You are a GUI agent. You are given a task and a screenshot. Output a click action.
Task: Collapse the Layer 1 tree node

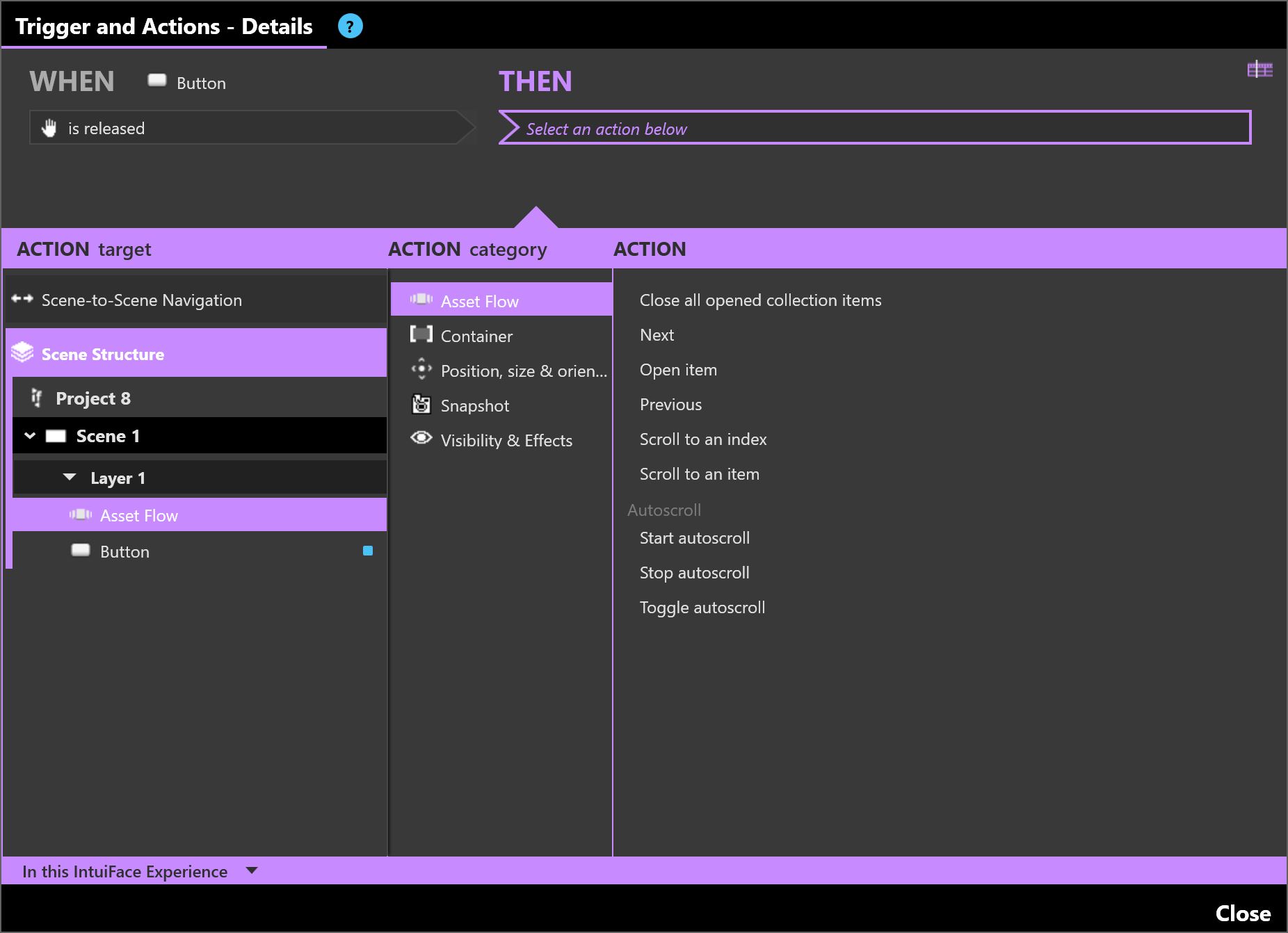point(70,478)
